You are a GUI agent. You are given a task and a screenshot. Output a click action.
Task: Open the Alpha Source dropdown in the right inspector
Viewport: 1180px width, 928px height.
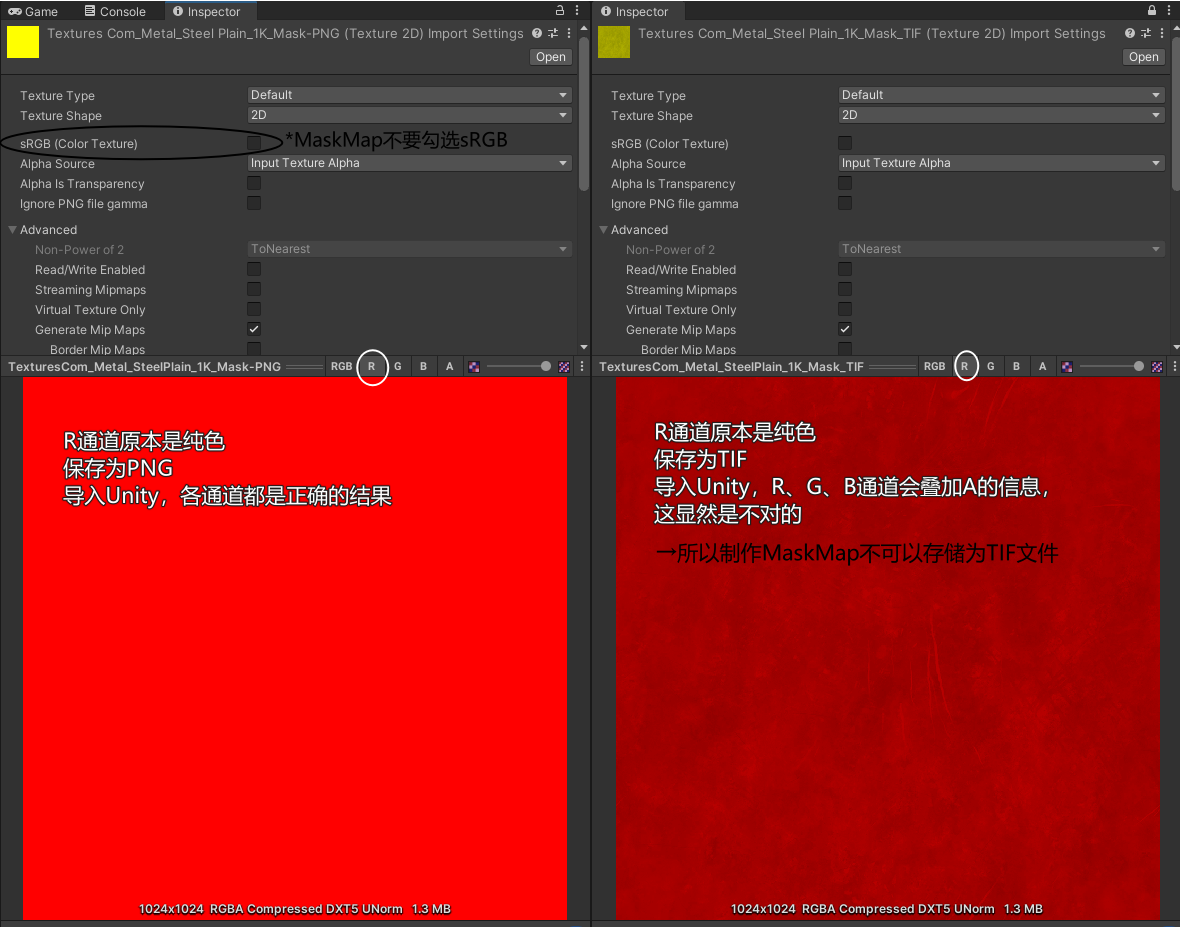tap(1001, 162)
